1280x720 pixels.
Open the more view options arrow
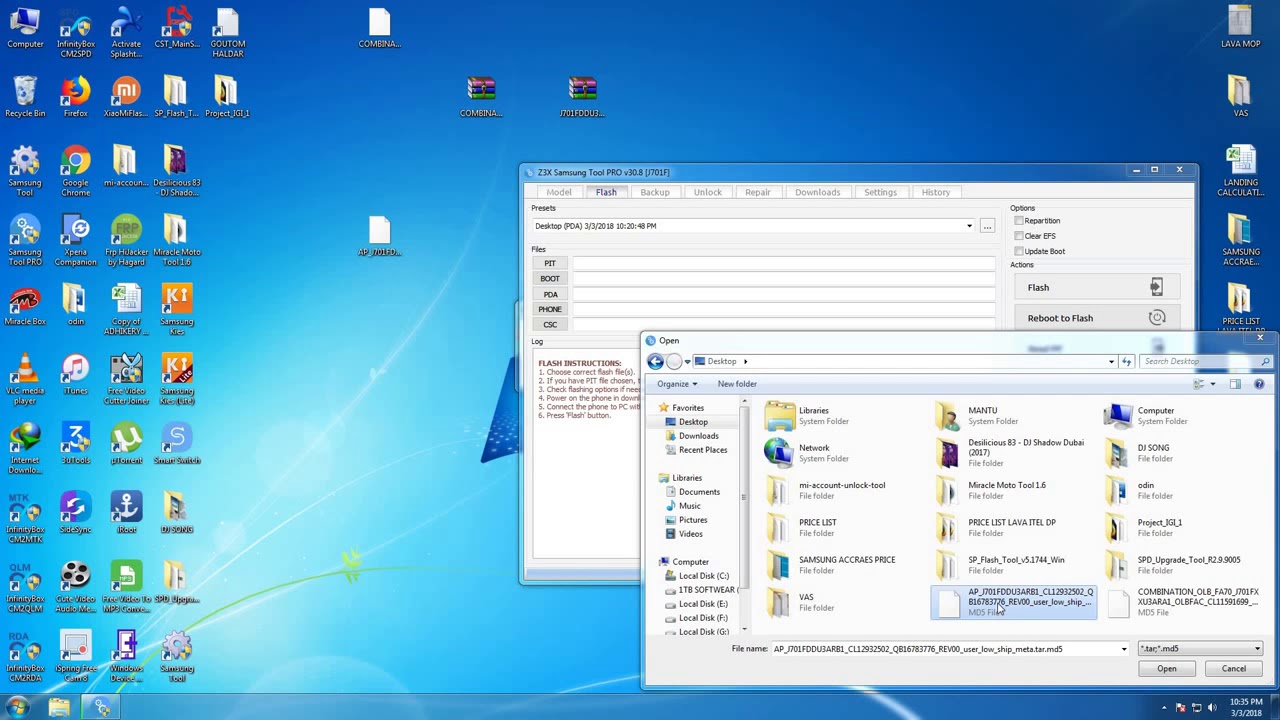(x=1212, y=384)
